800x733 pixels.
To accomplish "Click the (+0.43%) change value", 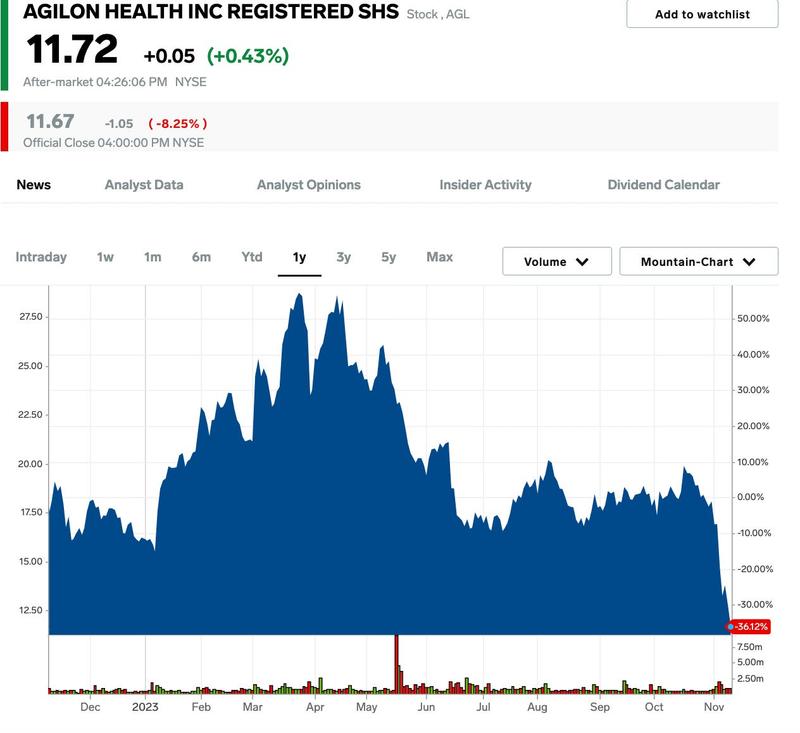I will (247, 56).
